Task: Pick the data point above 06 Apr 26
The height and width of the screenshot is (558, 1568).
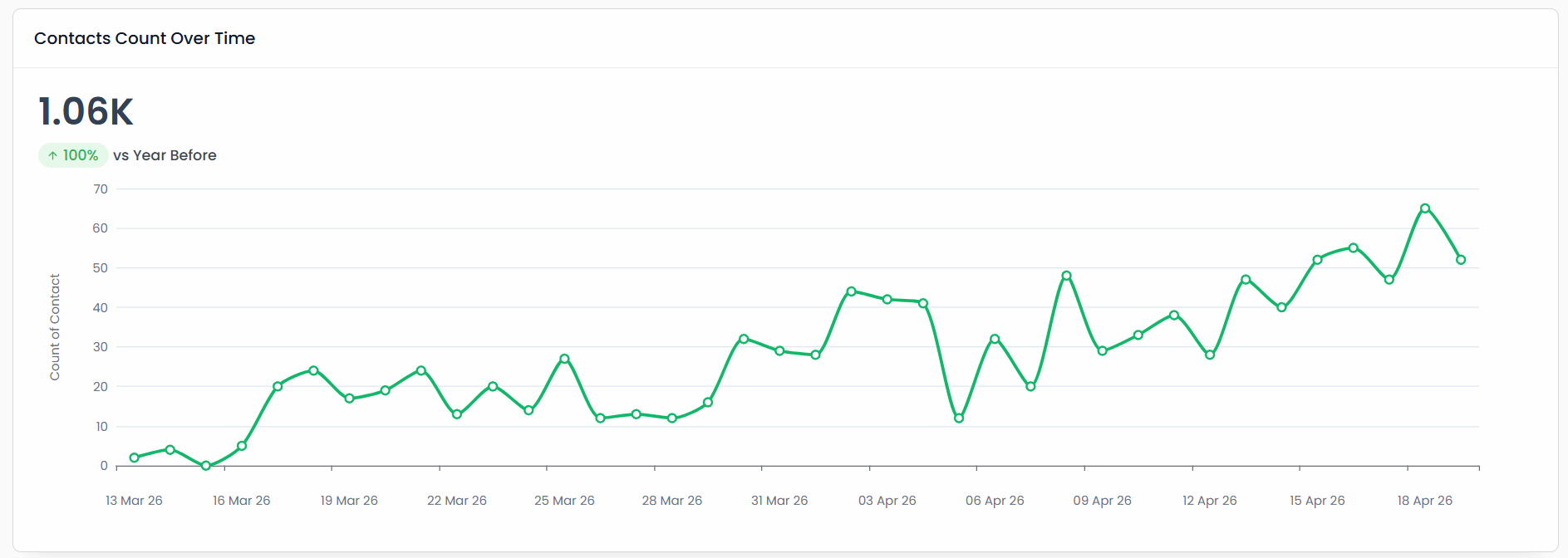Action: click(995, 339)
